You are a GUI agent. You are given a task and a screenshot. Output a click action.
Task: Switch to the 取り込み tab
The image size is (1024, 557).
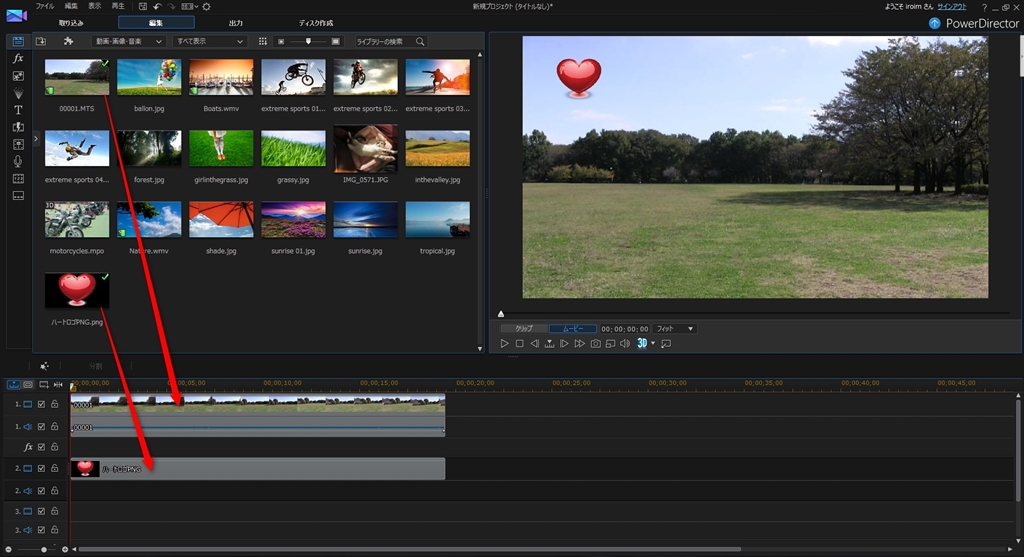click(71, 23)
